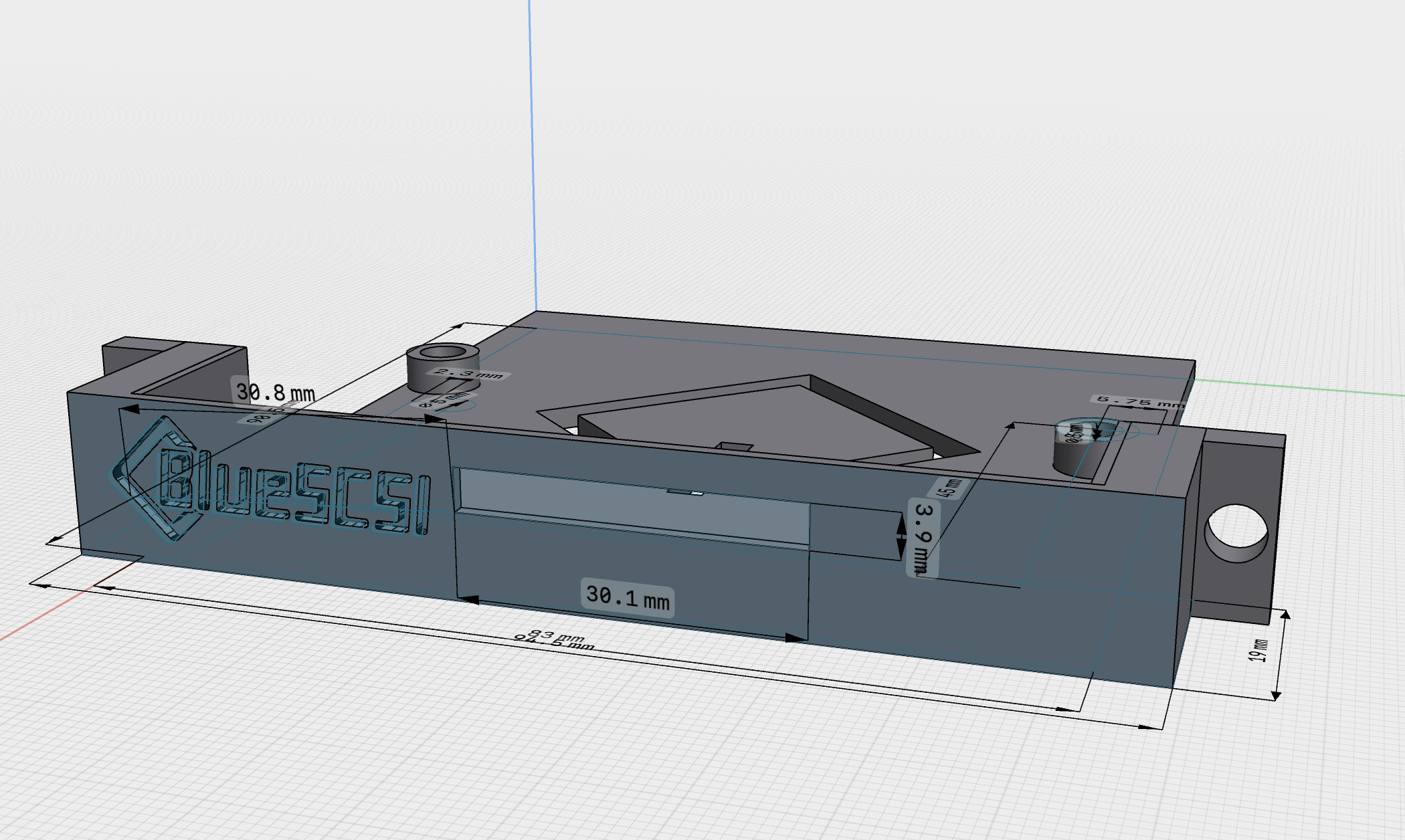The image size is (1405, 840).
Task: Select the 30.1 mm dimension label
Action: 628,597
